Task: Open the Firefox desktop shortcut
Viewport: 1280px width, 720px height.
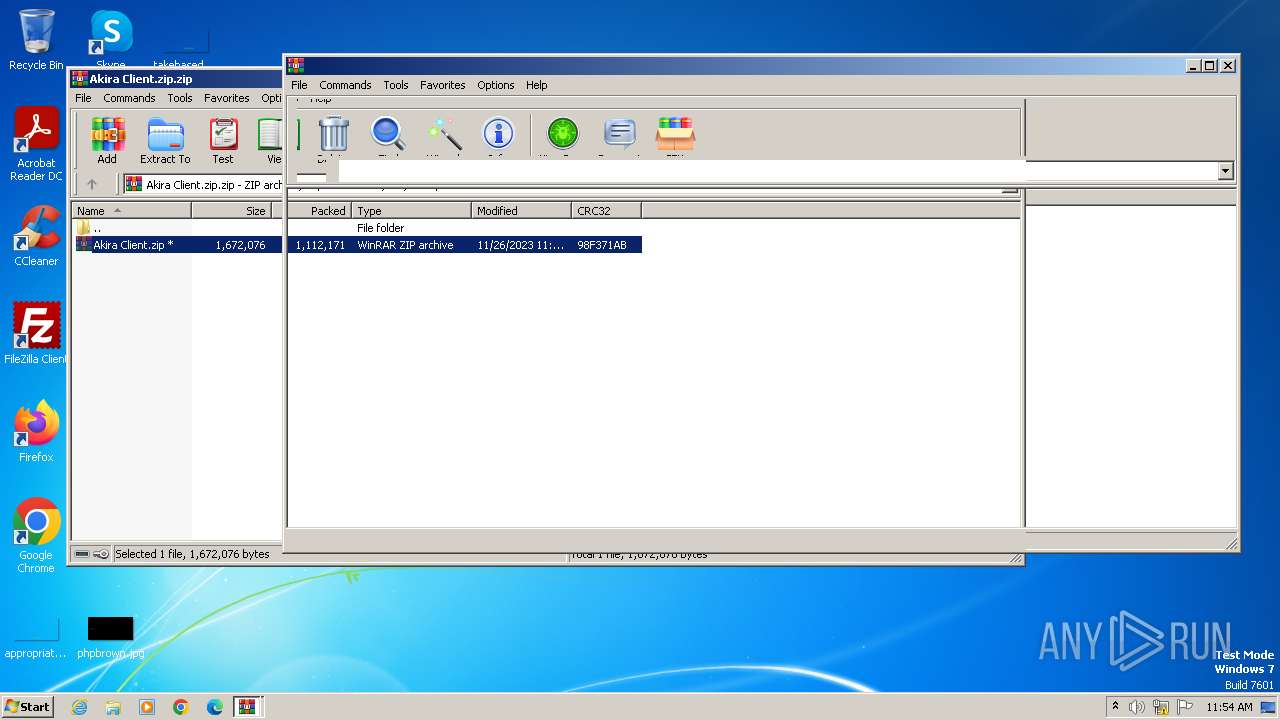Action: (36, 432)
